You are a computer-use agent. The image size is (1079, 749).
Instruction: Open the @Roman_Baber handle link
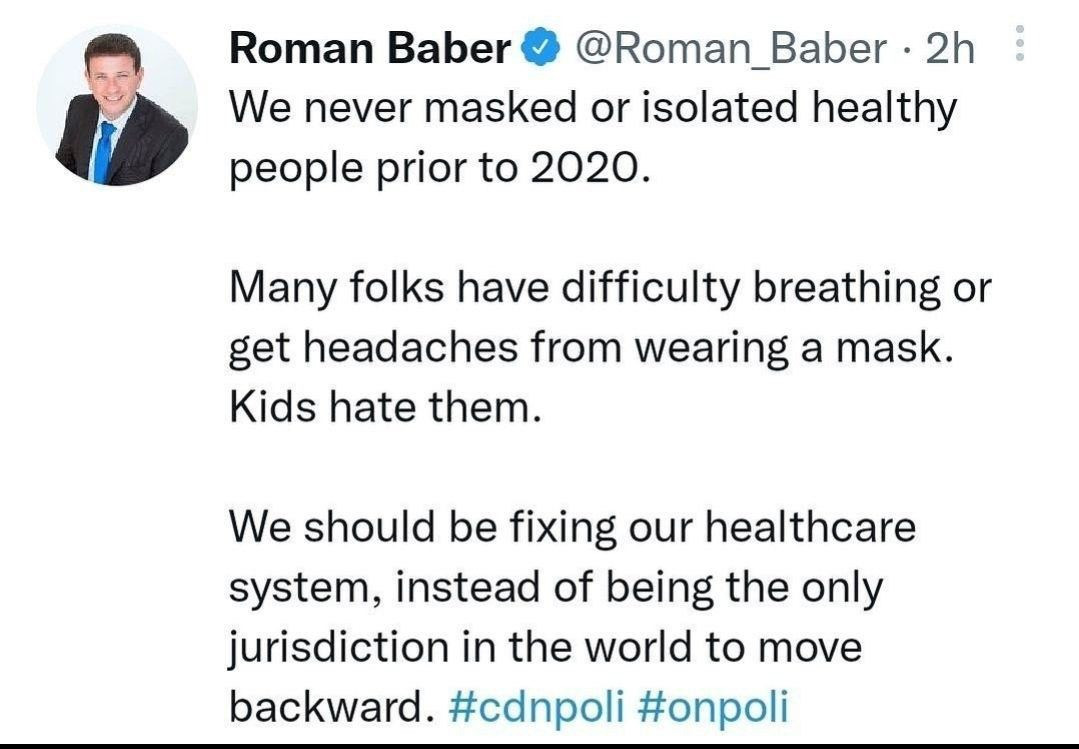click(729, 48)
